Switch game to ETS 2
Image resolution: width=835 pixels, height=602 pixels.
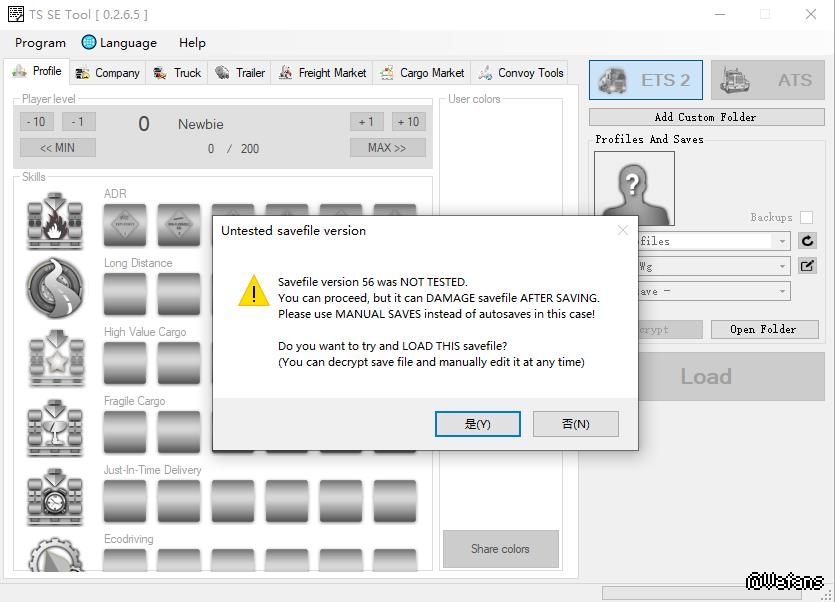point(646,80)
